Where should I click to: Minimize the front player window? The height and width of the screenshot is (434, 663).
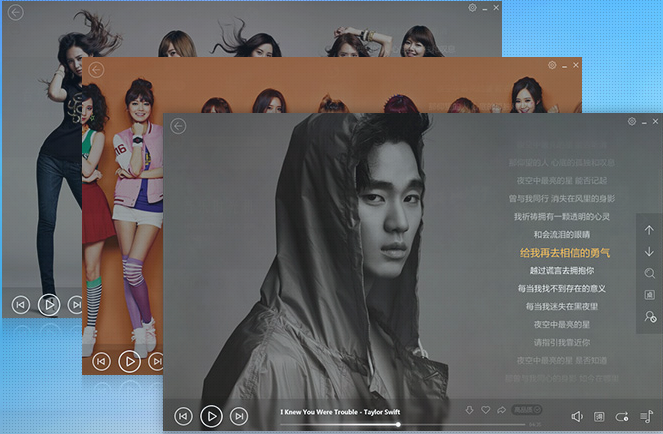[644, 123]
